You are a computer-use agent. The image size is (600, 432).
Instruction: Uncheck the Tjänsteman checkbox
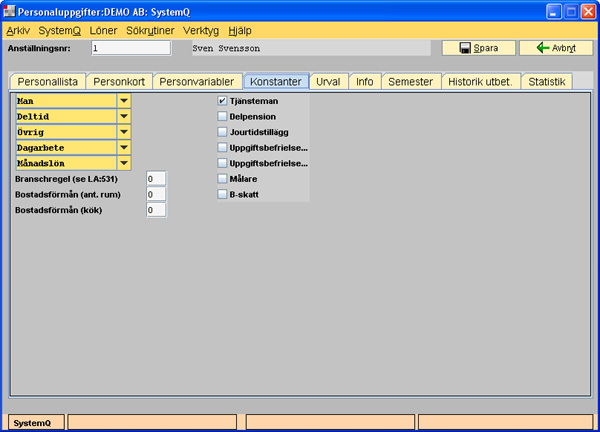click(x=222, y=101)
